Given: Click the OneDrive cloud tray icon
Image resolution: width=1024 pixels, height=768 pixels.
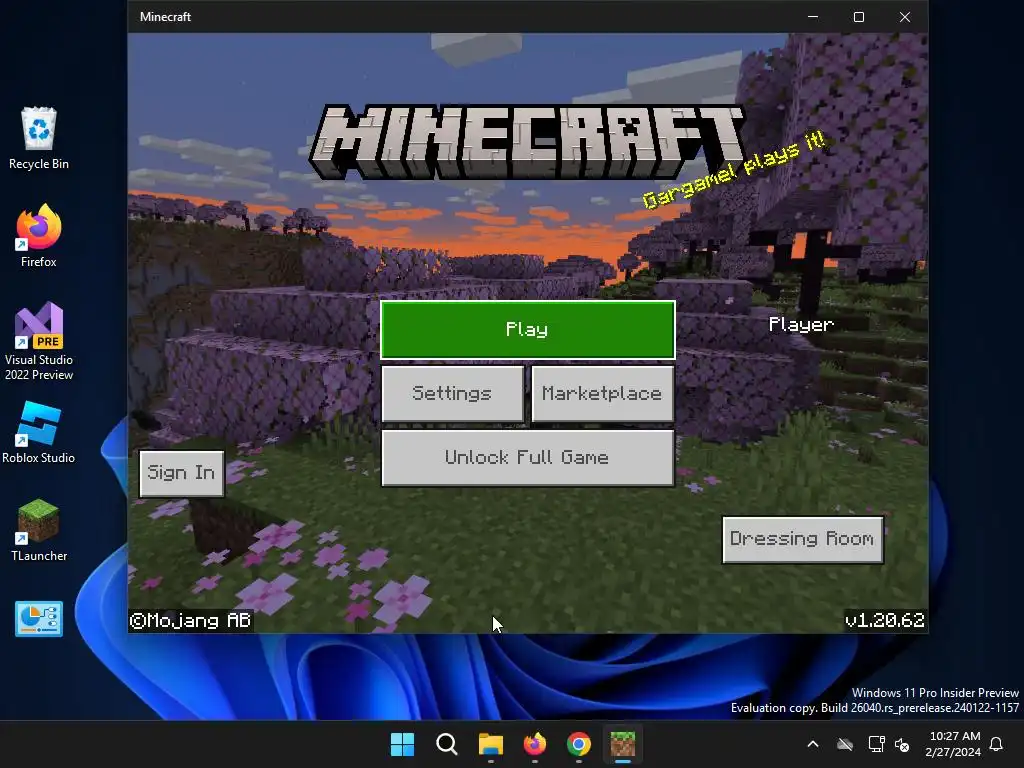Looking at the screenshot, I should [x=845, y=744].
